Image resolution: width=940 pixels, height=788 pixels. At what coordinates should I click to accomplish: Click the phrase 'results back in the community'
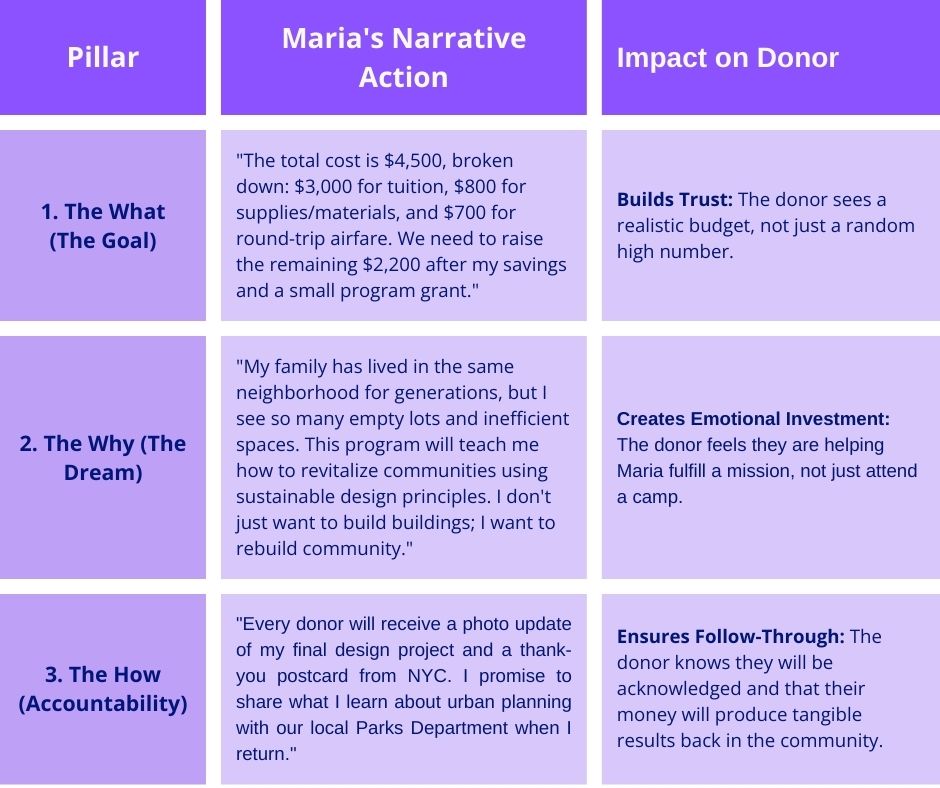click(750, 740)
